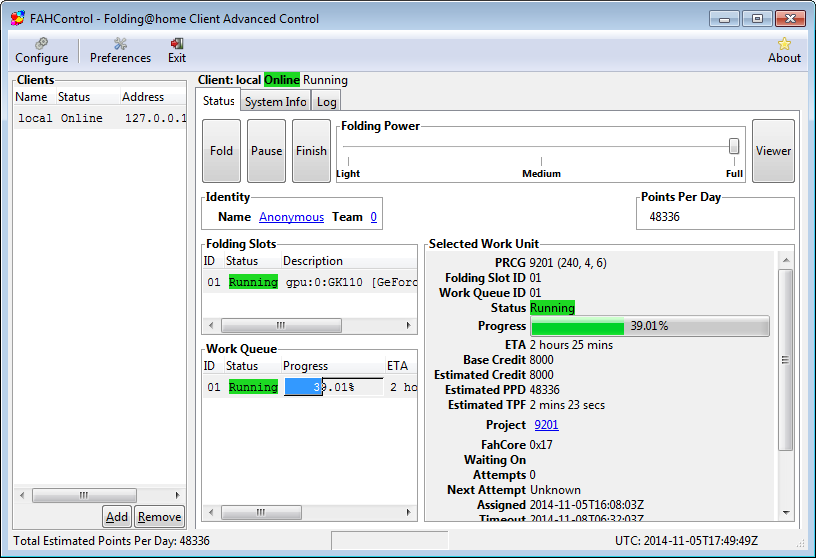This screenshot has width=816, height=558.
Task: Click the FAHControl title bar app icon
Action: click(18, 18)
